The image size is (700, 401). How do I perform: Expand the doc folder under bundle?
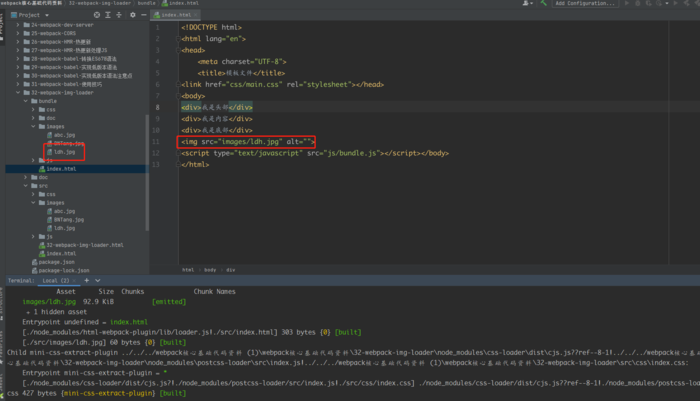tap(33, 118)
